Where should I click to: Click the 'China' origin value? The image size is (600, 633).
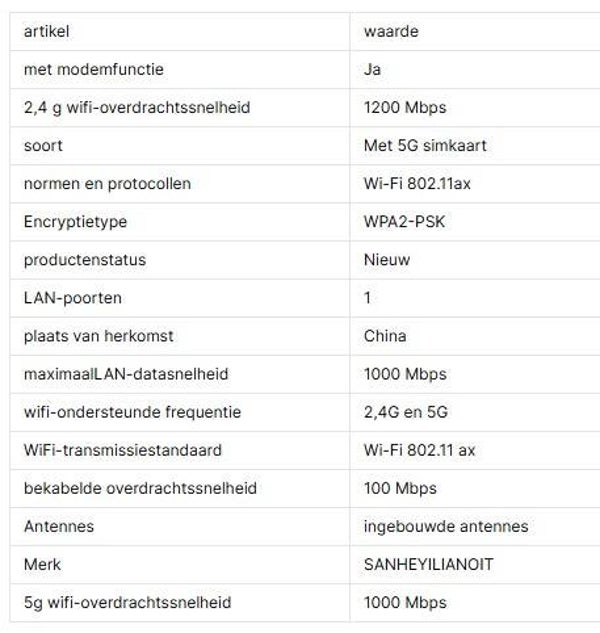click(x=385, y=336)
